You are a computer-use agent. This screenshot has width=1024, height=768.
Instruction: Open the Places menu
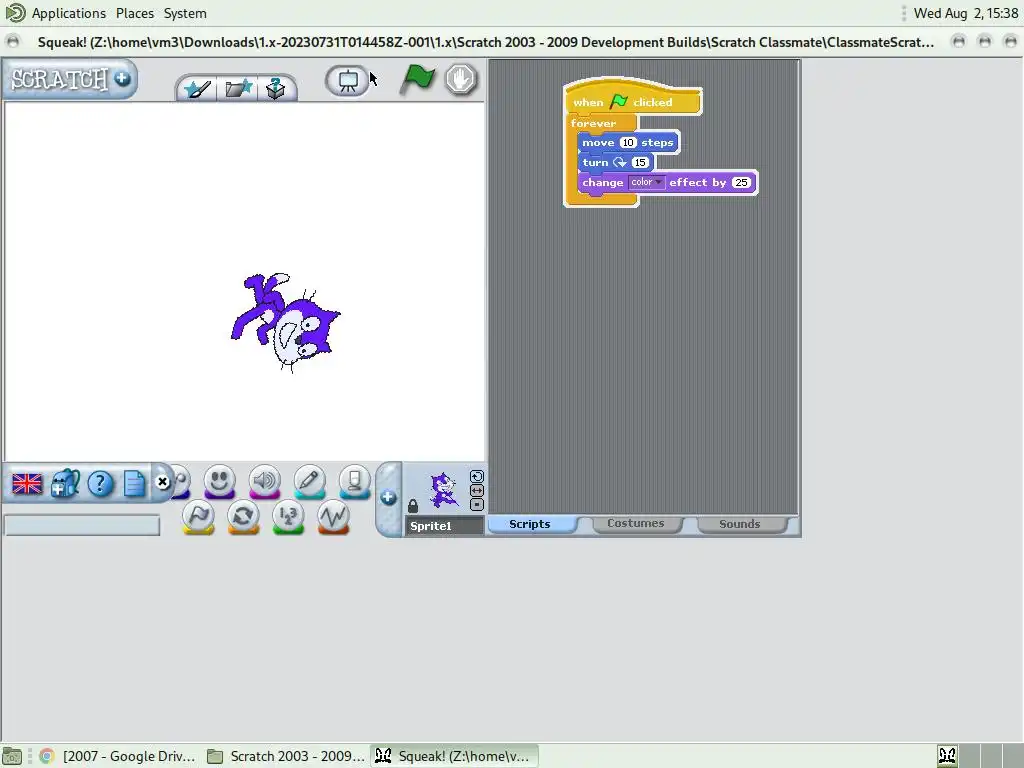click(x=135, y=13)
